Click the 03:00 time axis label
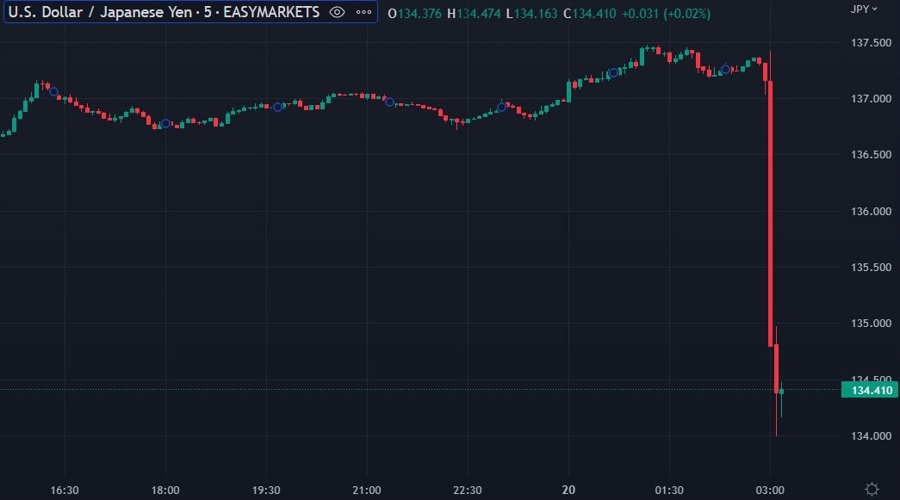Viewport: 900px width, 500px height. click(x=770, y=490)
